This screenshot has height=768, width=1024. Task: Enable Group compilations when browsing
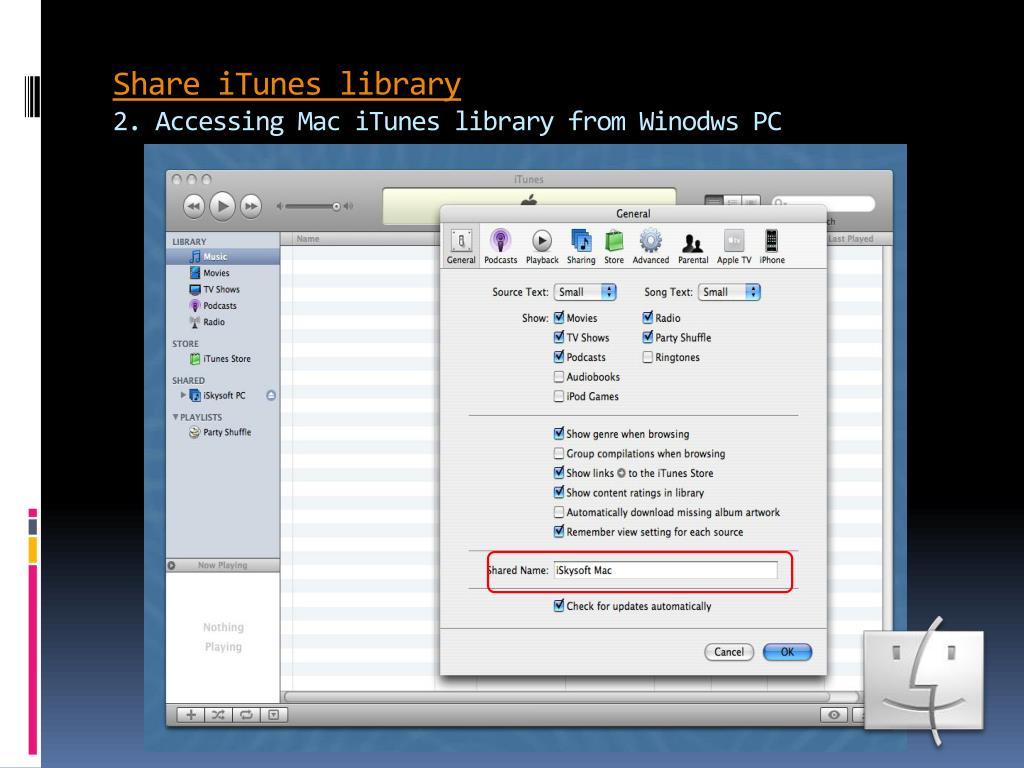point(559,453)
